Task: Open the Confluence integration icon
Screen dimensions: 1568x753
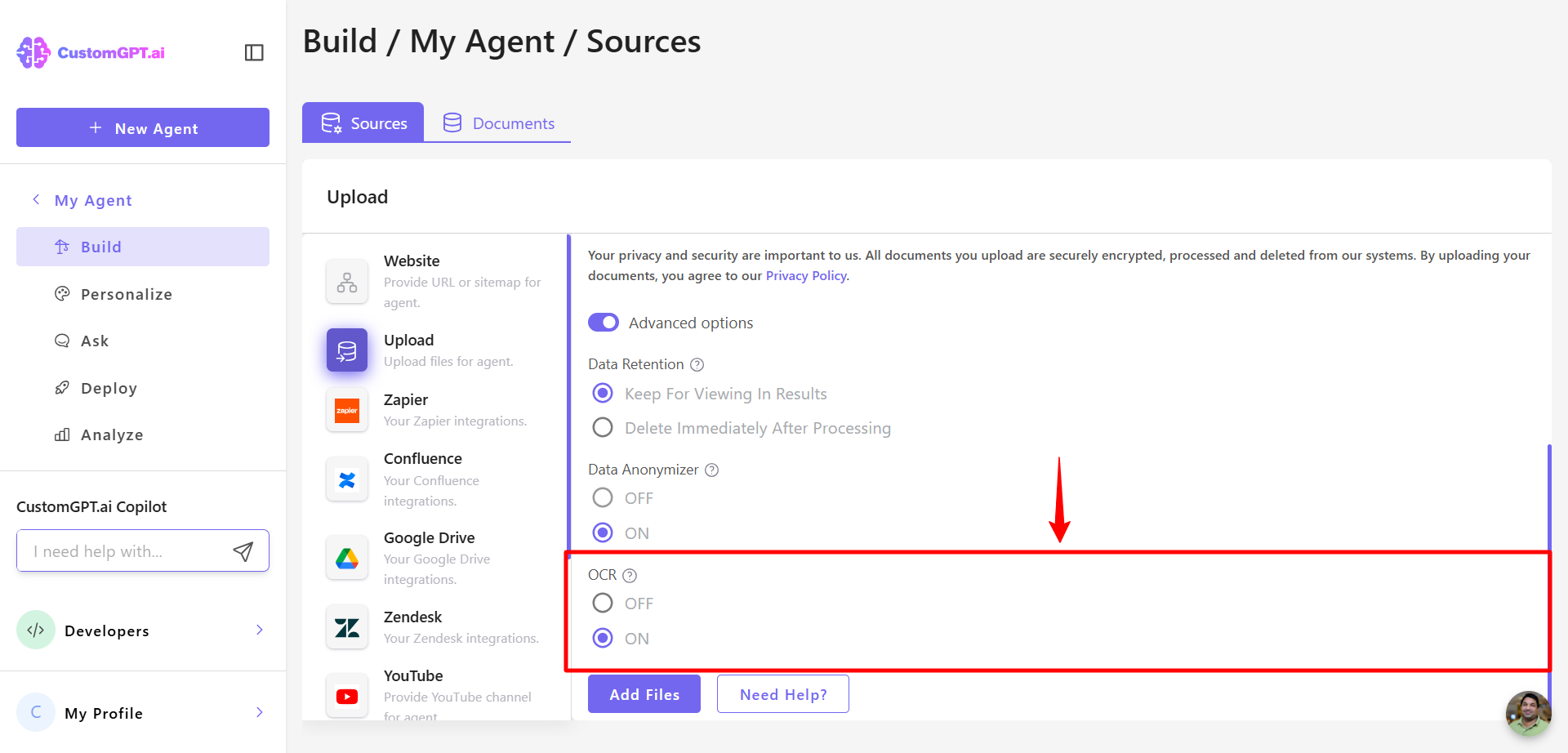Action: click(347, 479)
